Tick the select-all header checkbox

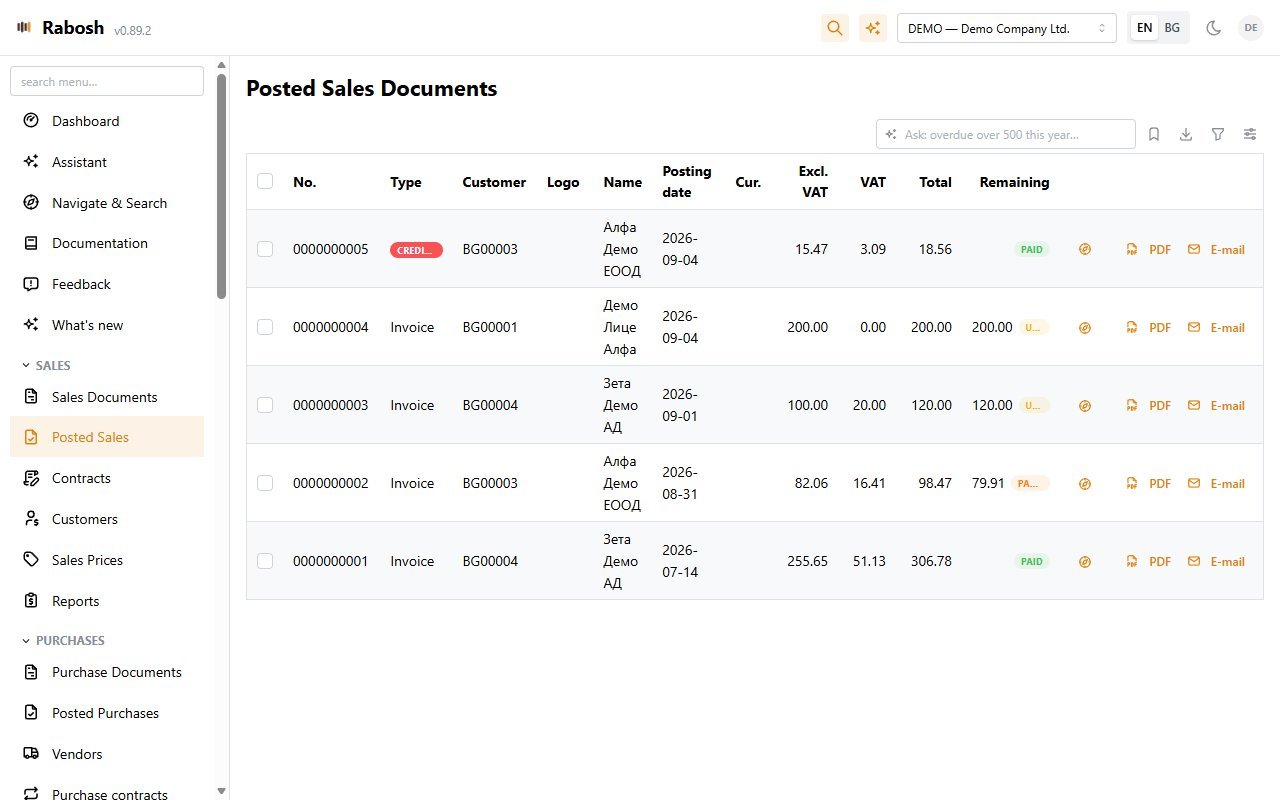265,181
